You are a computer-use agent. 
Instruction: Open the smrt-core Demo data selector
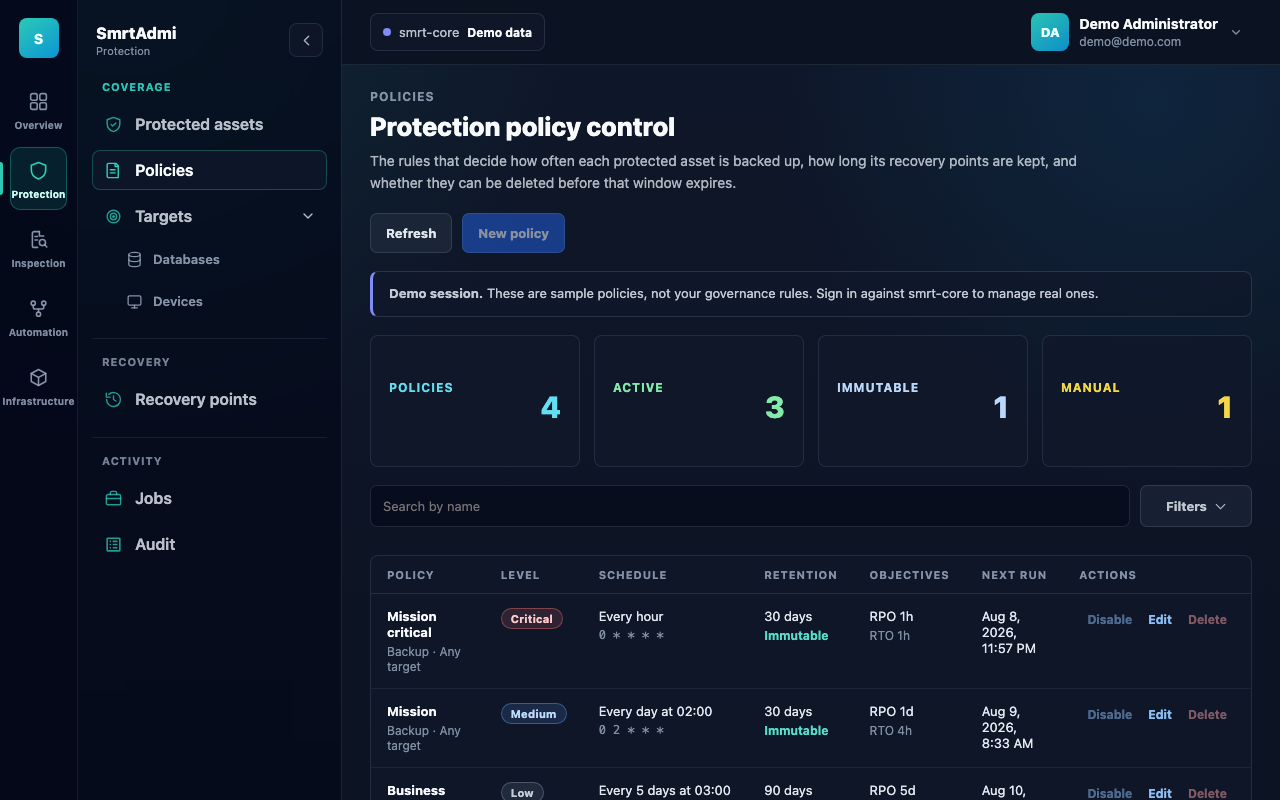point(457,32)
